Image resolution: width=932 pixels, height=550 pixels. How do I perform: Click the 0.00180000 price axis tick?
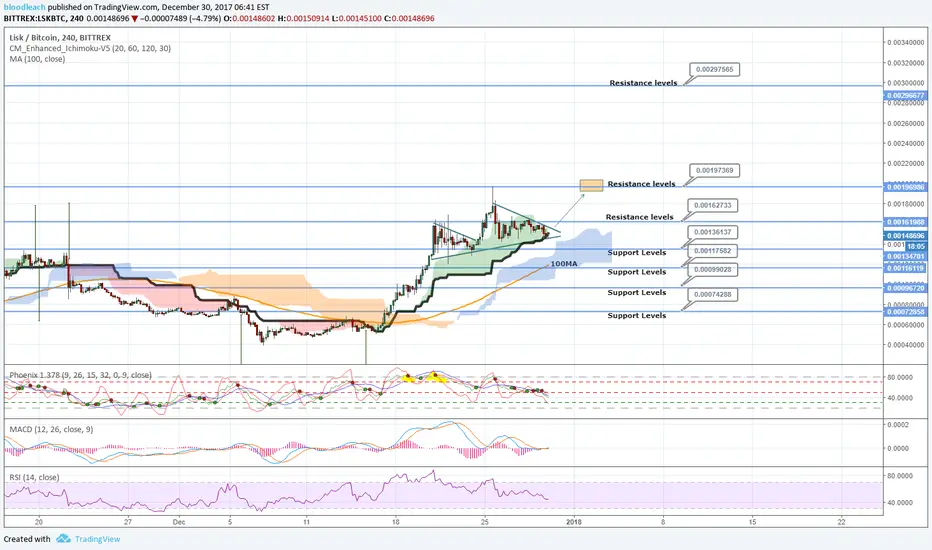(906, 204)
